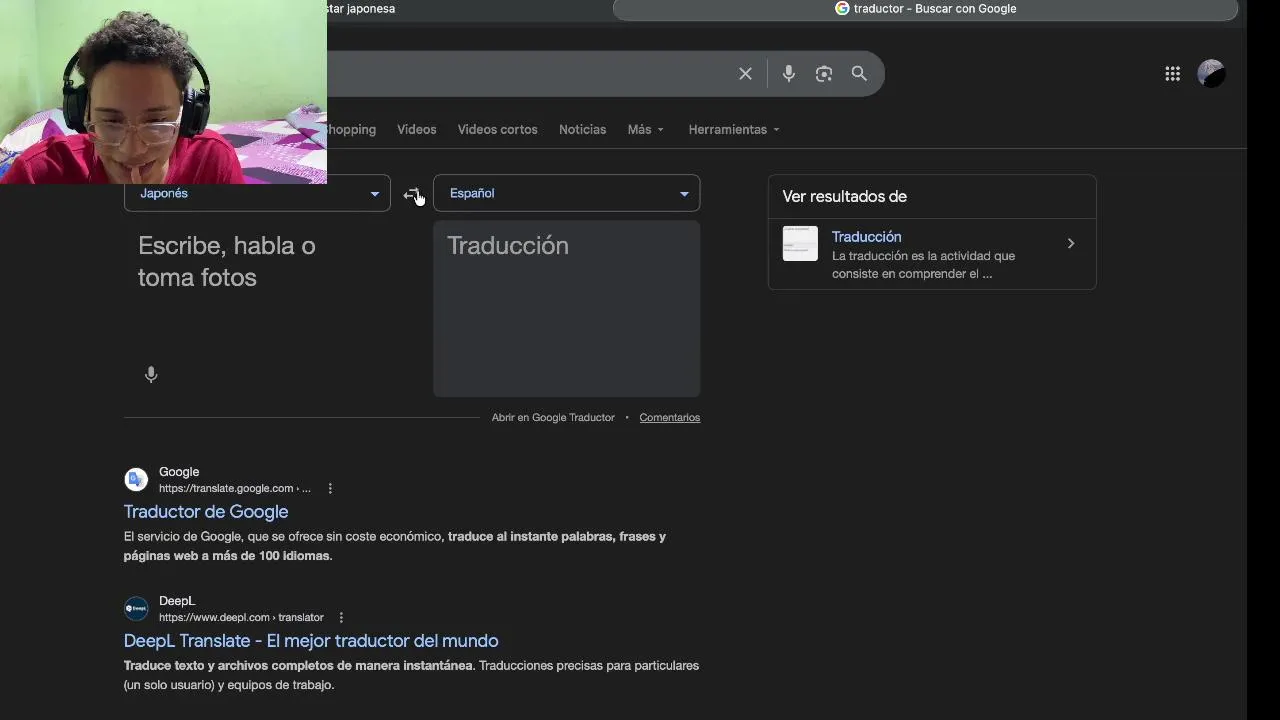Clear the search box with the X icon
1280x720 pixels.
point(745,74)
